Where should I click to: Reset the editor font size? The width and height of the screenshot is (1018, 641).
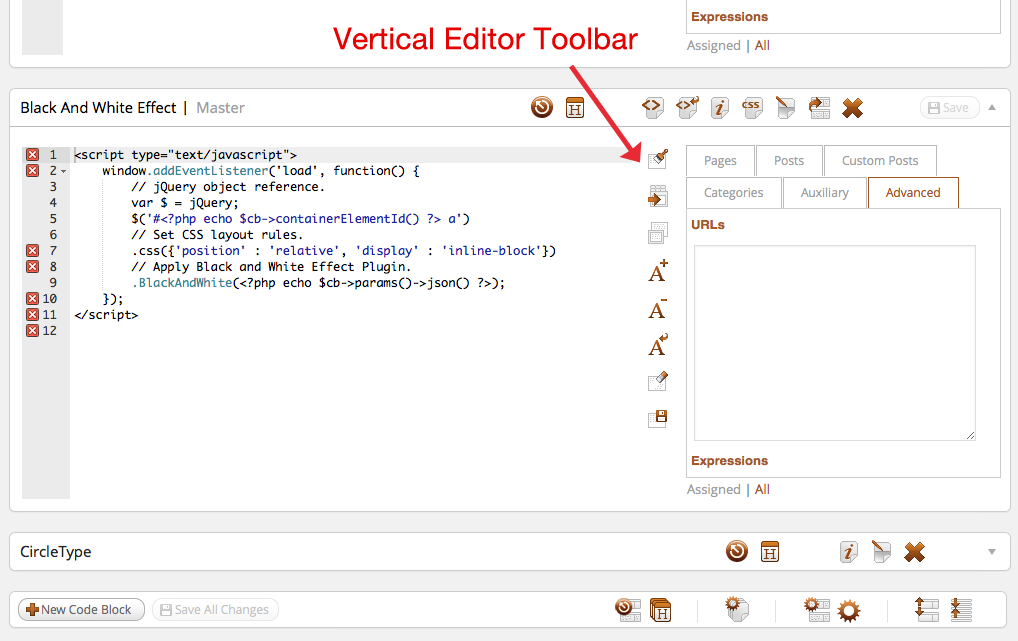click(657, 345)
